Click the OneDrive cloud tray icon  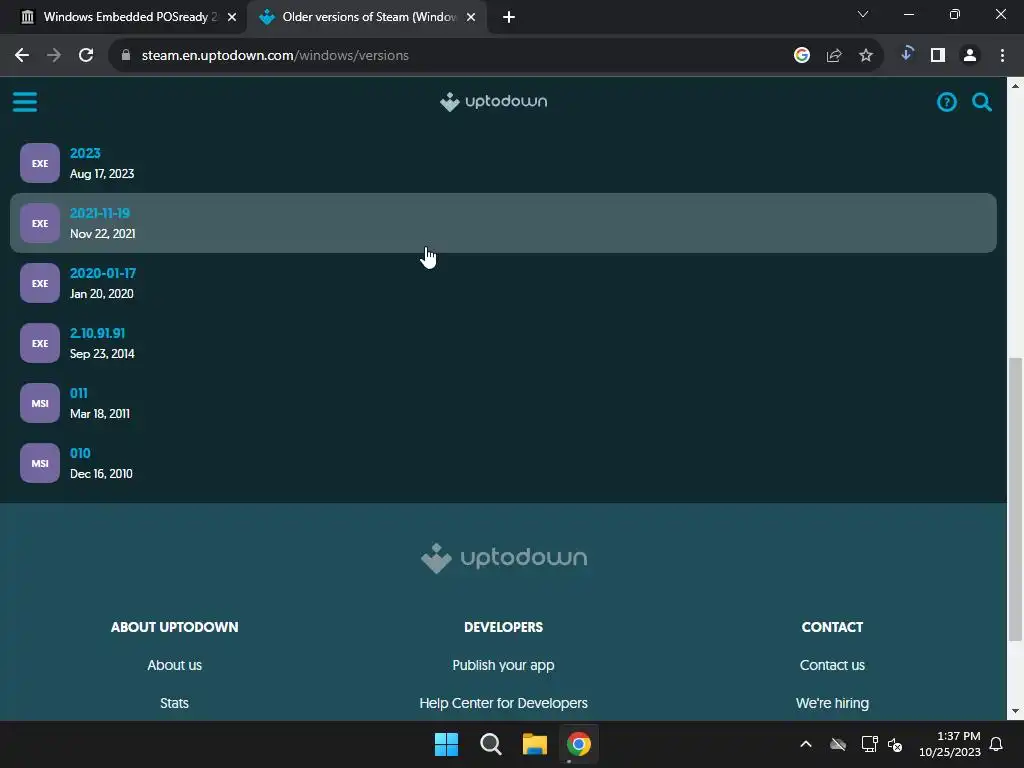pos(838,744)
